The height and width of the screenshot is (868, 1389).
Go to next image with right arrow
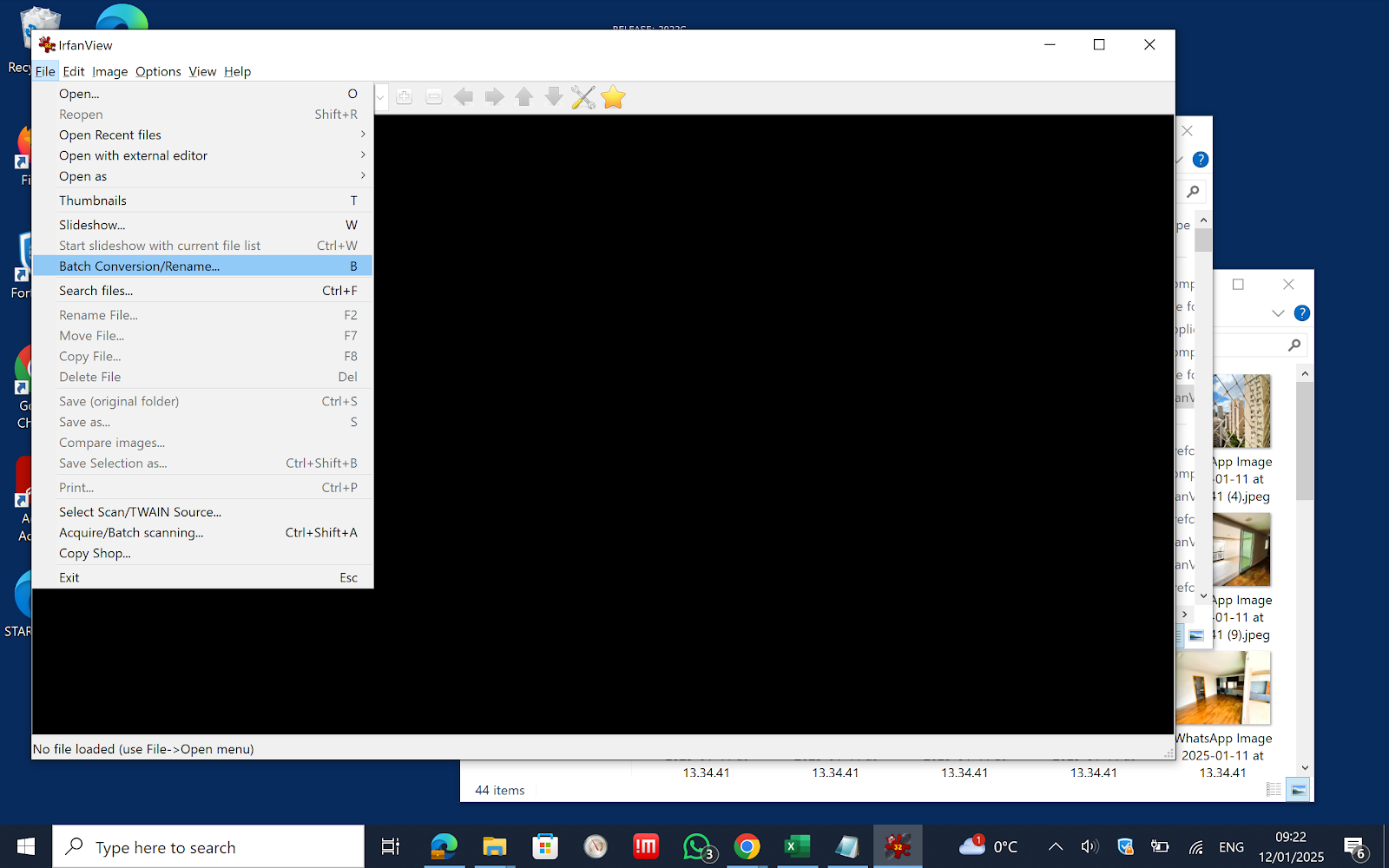click(494, 97)
